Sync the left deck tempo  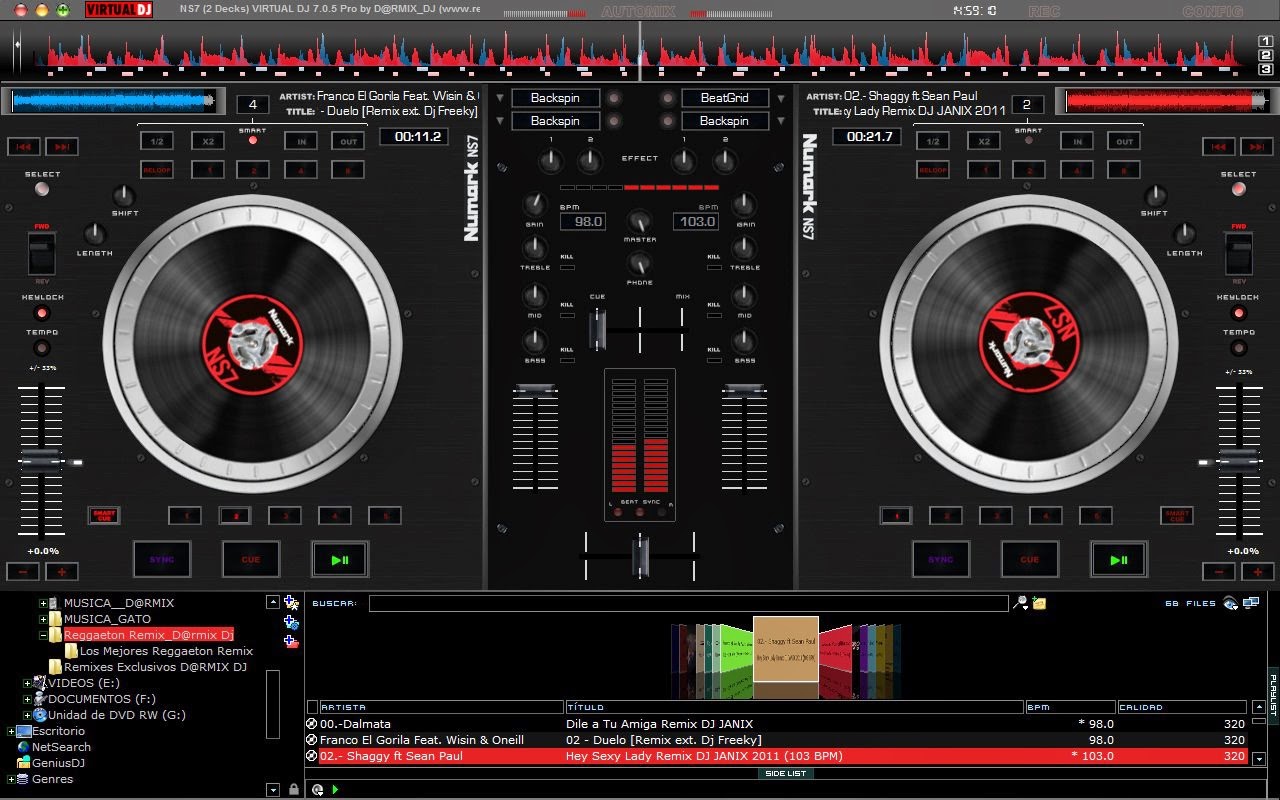point(162,559)
